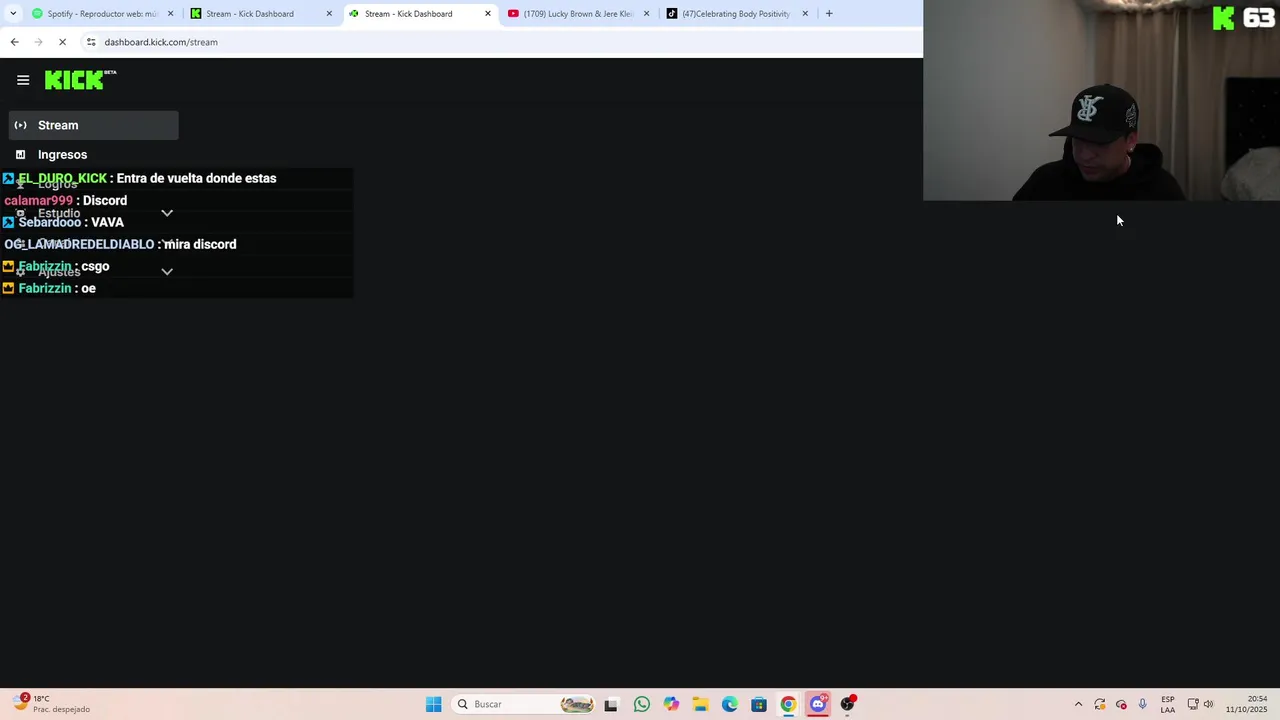The image size is (1280, 720).
Task: Click the webcam overlay thumbnail
Action: click(x=1101, y=100)
